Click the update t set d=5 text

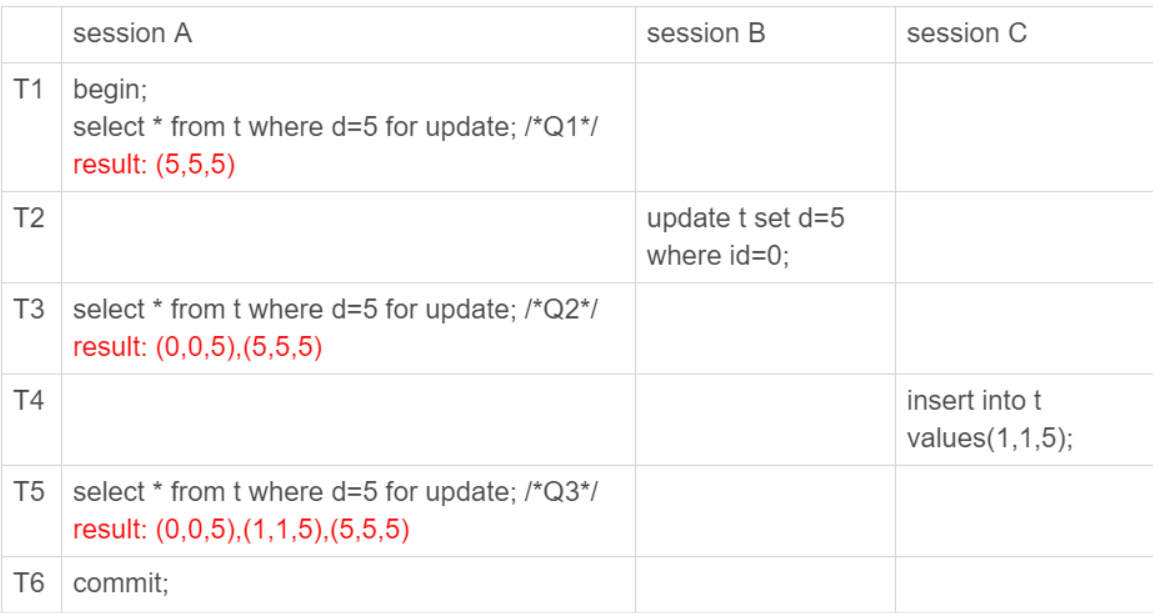point(745,218)
